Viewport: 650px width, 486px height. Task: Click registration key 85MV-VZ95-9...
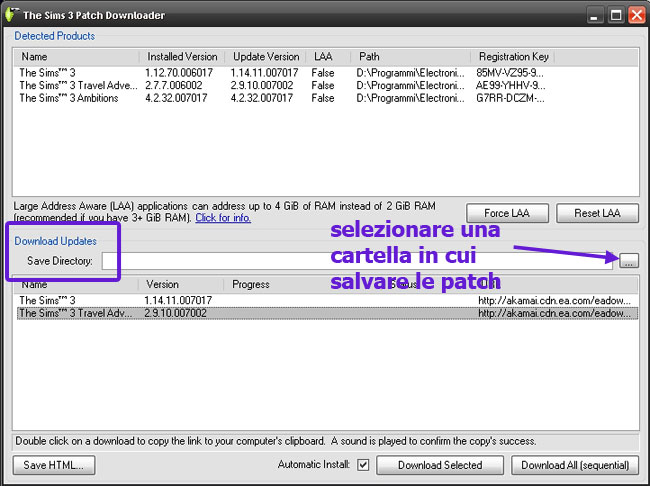coord(510,73)
